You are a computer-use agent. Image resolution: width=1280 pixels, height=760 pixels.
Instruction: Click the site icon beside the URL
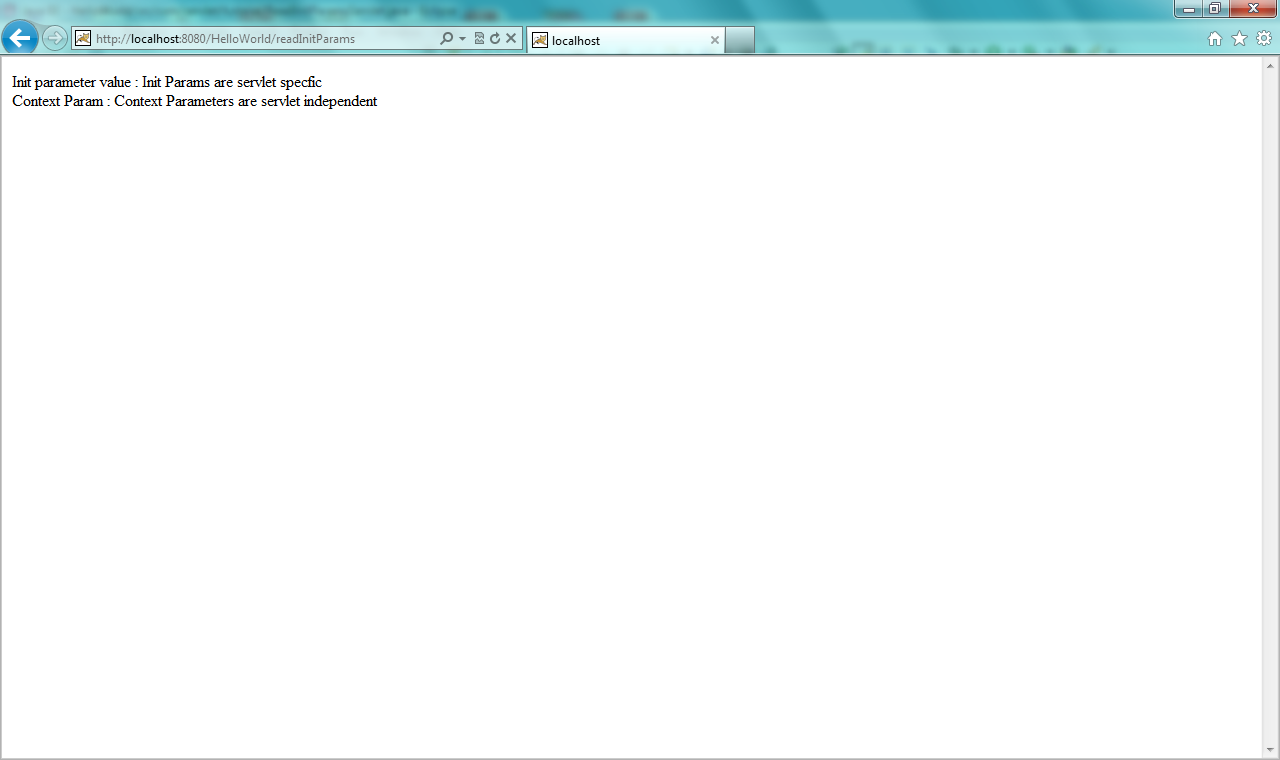(x=83, y=39)
